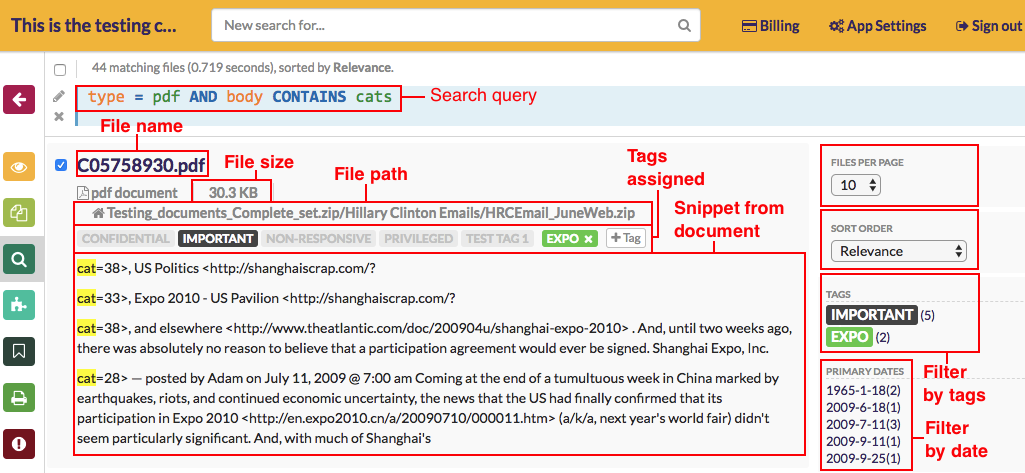Click the bookmark sidebar icon
Viewport: 1025px width, 473px height.
pyautogui.click(x=19, y=351)
